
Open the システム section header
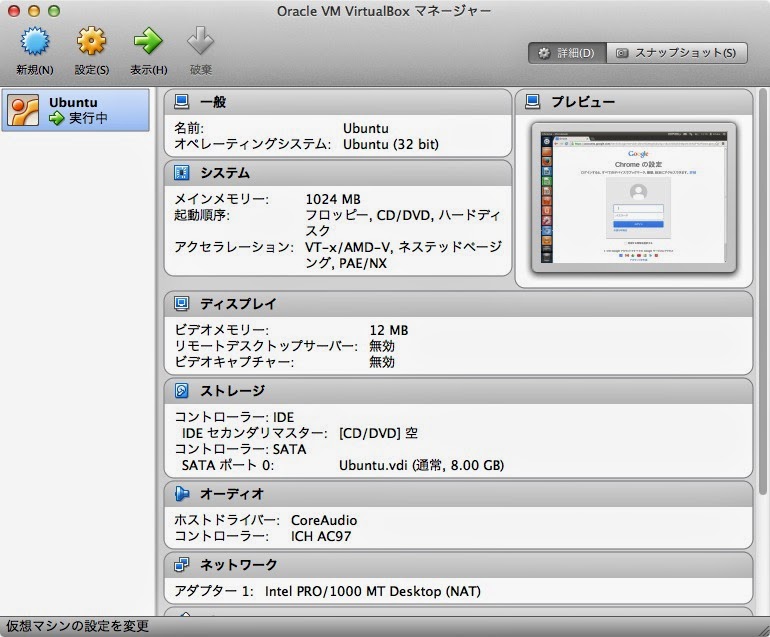(x=338, y=173)
